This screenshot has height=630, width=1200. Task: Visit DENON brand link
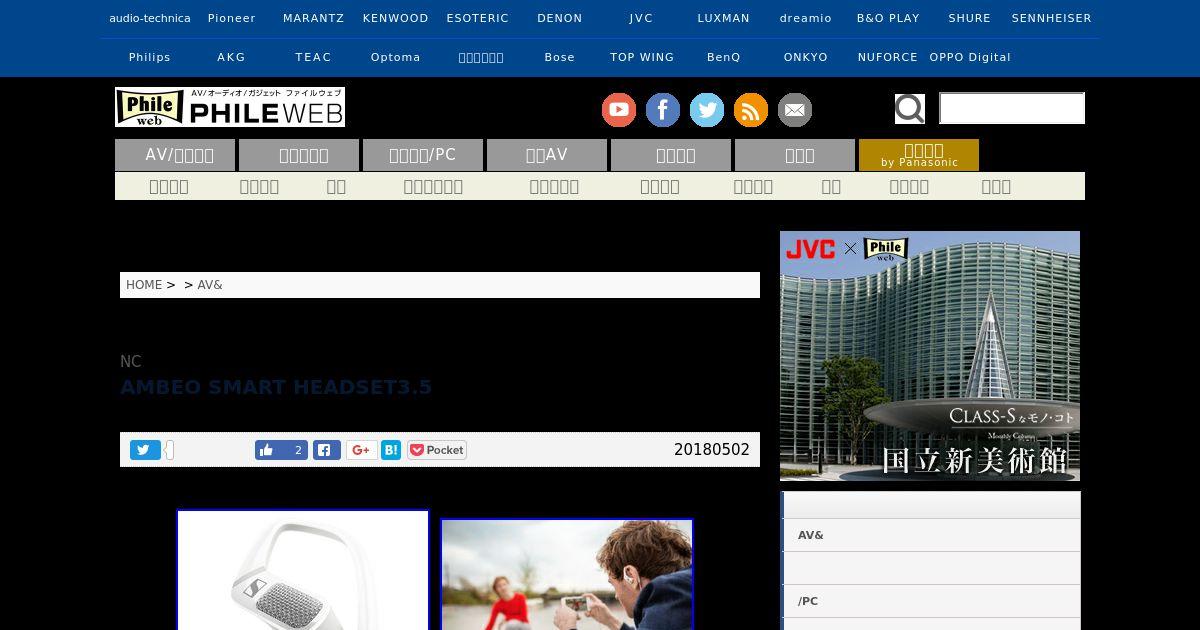point(560,18)
